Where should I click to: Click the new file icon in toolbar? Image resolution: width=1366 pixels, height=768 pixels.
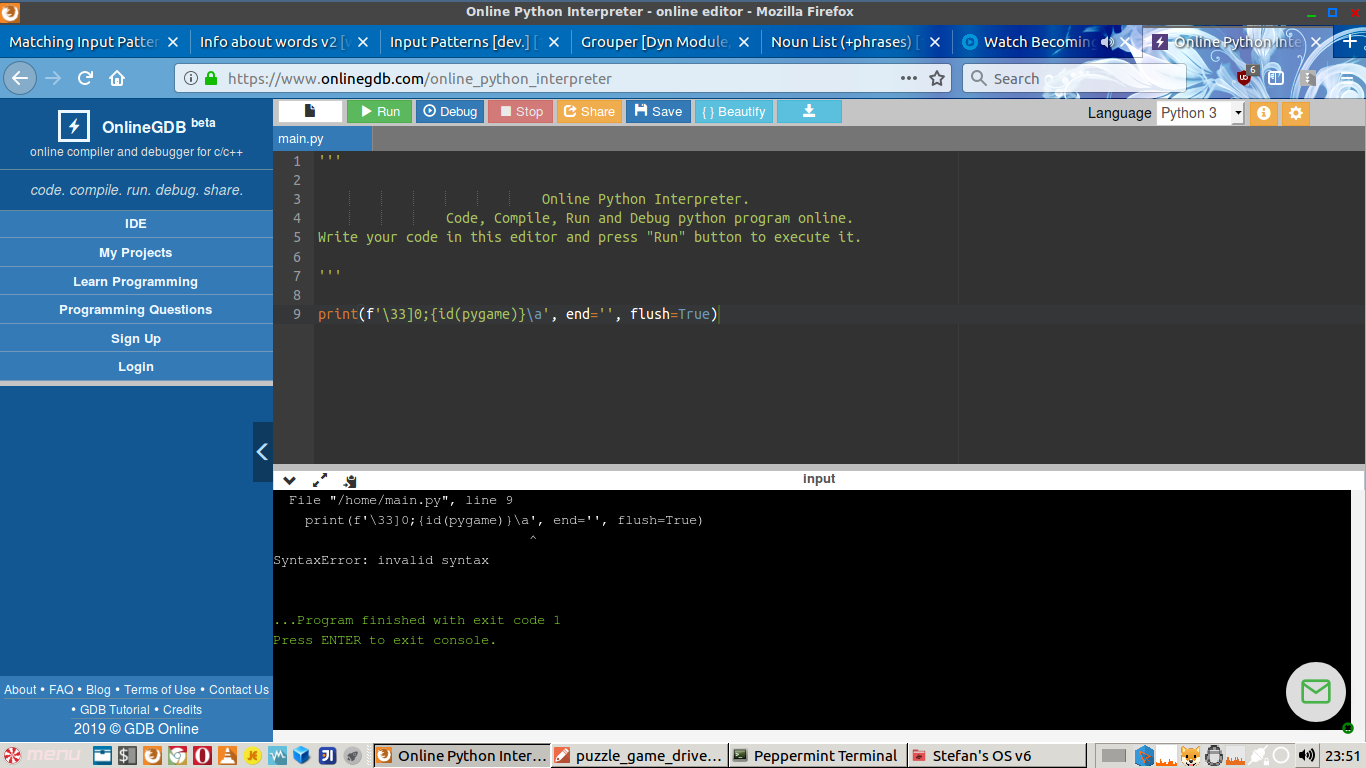click(x=310, y=111)
